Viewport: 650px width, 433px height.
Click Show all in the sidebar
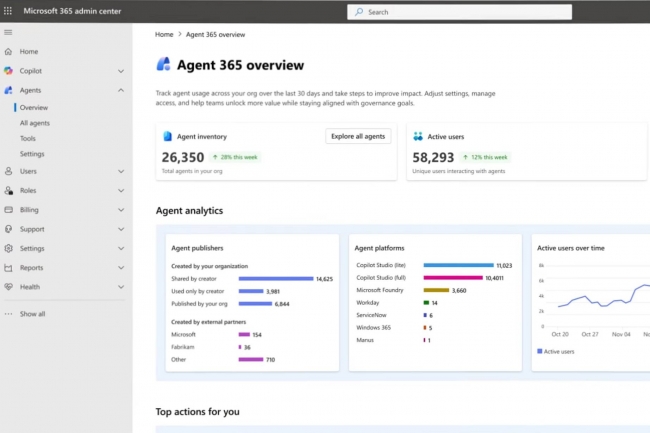tap(32, 313)
